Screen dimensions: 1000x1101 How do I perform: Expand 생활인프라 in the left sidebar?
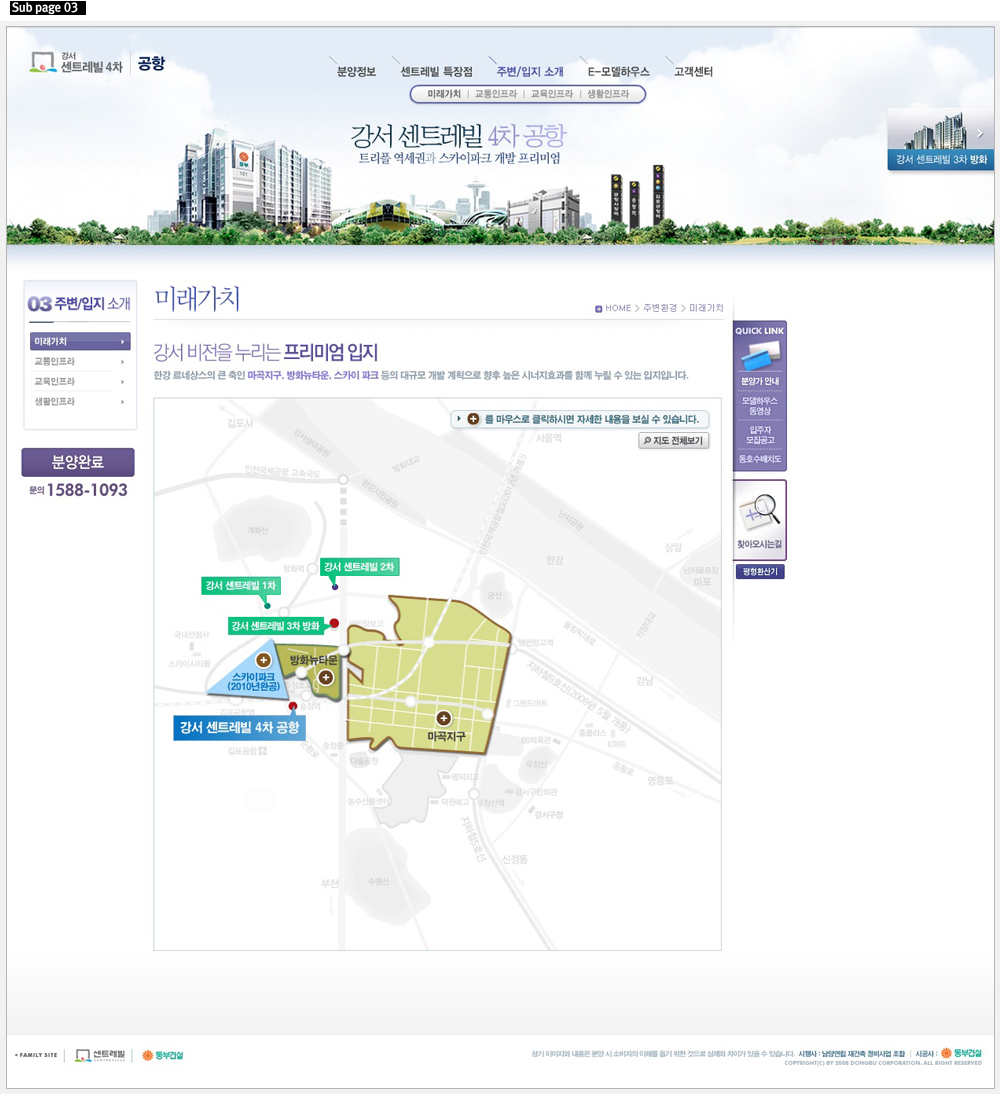[80, 402]
